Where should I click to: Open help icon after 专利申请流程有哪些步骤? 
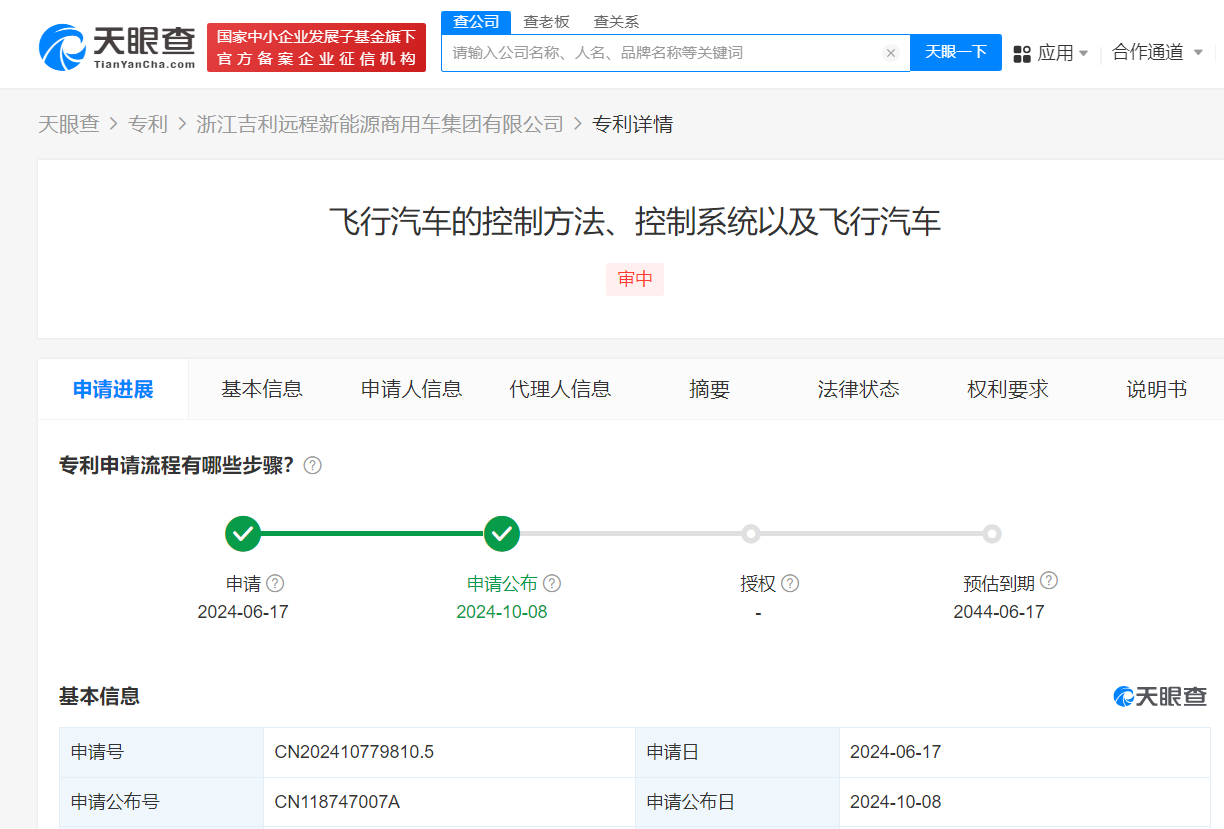pyautogui.click(x=312, y=465)
